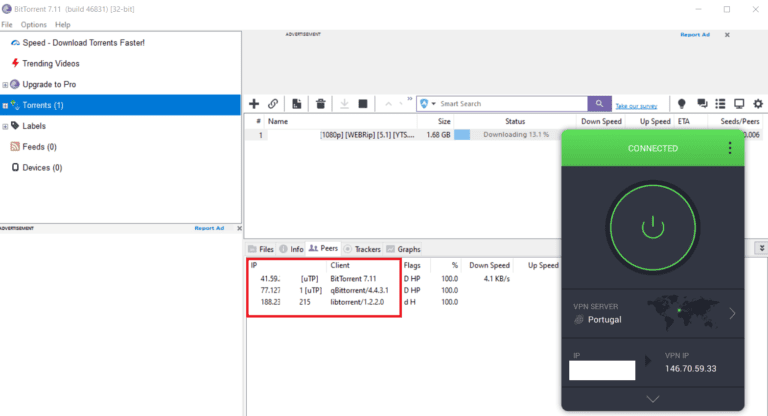Open the Help menu
768x416 pixels.
[62, 24]
